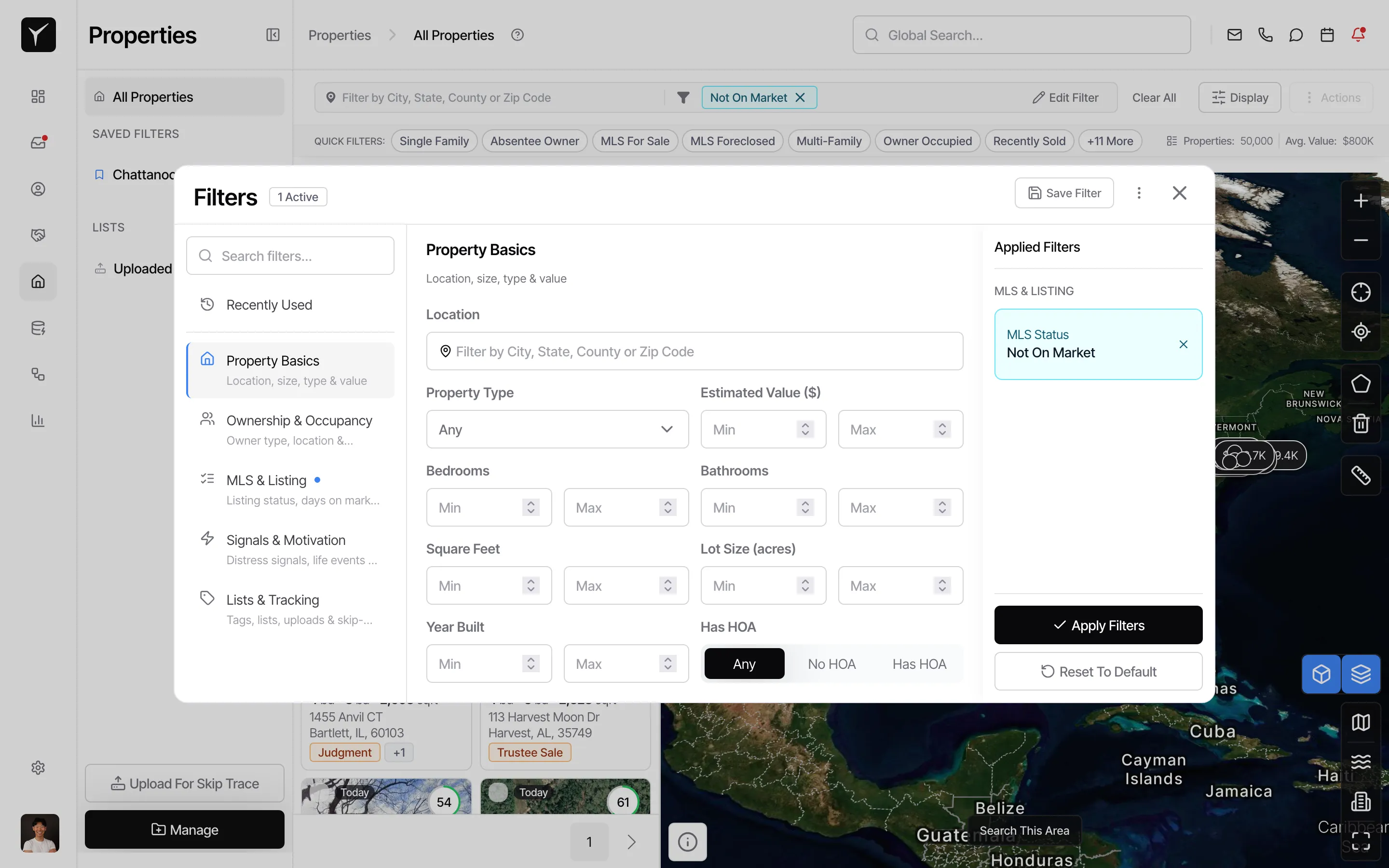Click Reset To Default in the filter panel
The height and width of the screenshot is (868, 1389).
pyautogui.click(x=1097, y=671)
